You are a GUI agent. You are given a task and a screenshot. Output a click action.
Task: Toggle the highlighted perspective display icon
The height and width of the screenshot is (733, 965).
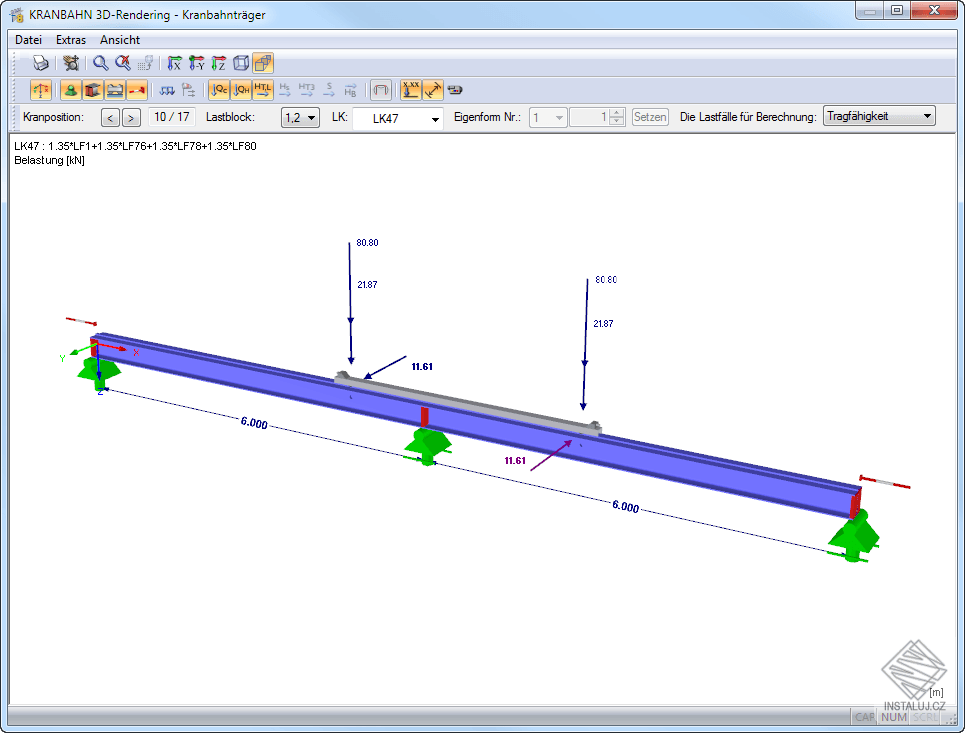262,62
